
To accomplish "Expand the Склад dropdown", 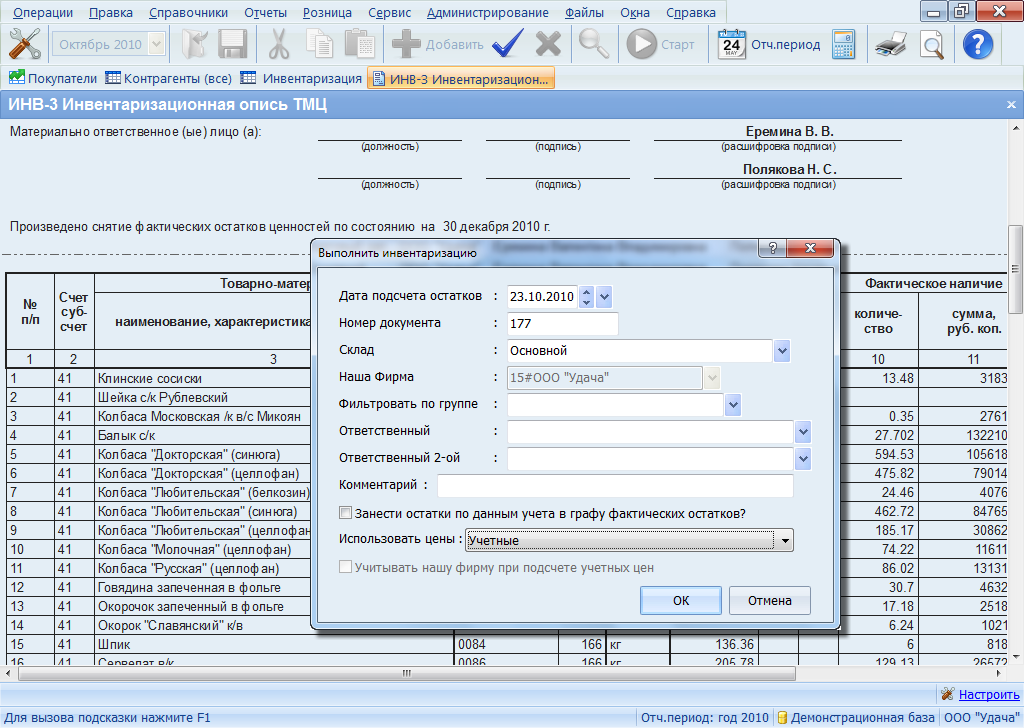I will tap(782, 351).
